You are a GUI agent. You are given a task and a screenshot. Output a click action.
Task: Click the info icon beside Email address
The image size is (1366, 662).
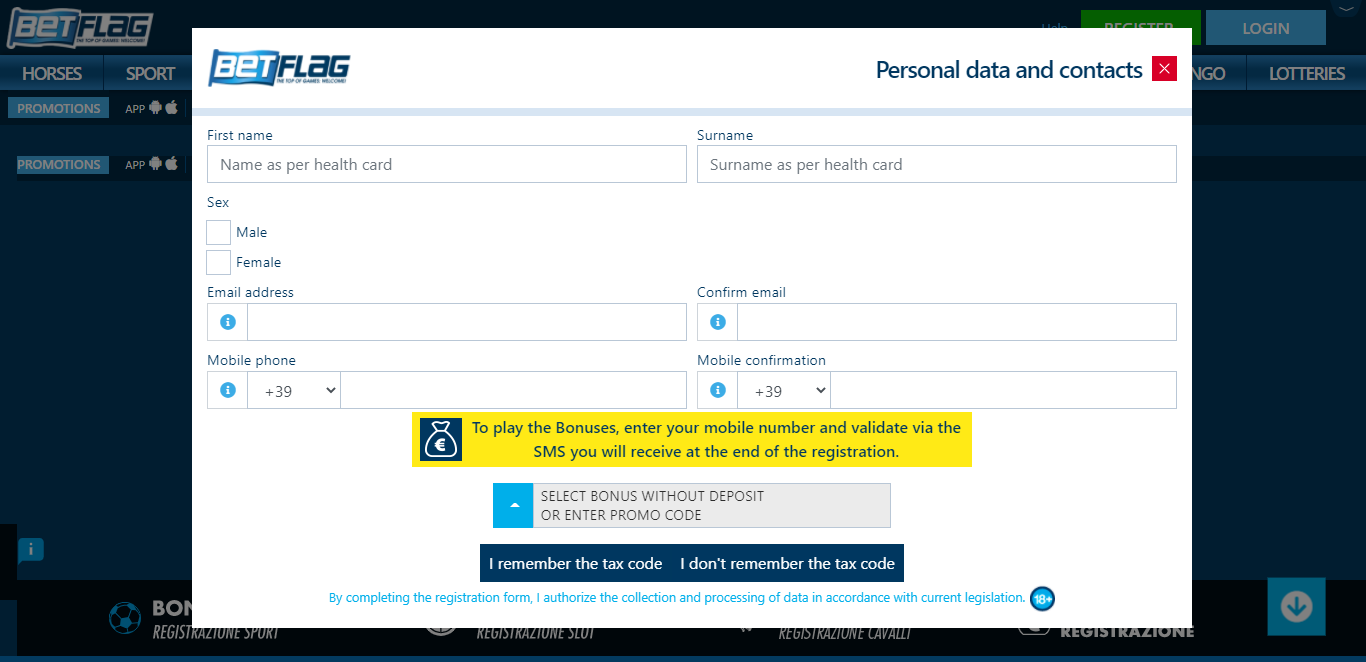coord(227,322)
